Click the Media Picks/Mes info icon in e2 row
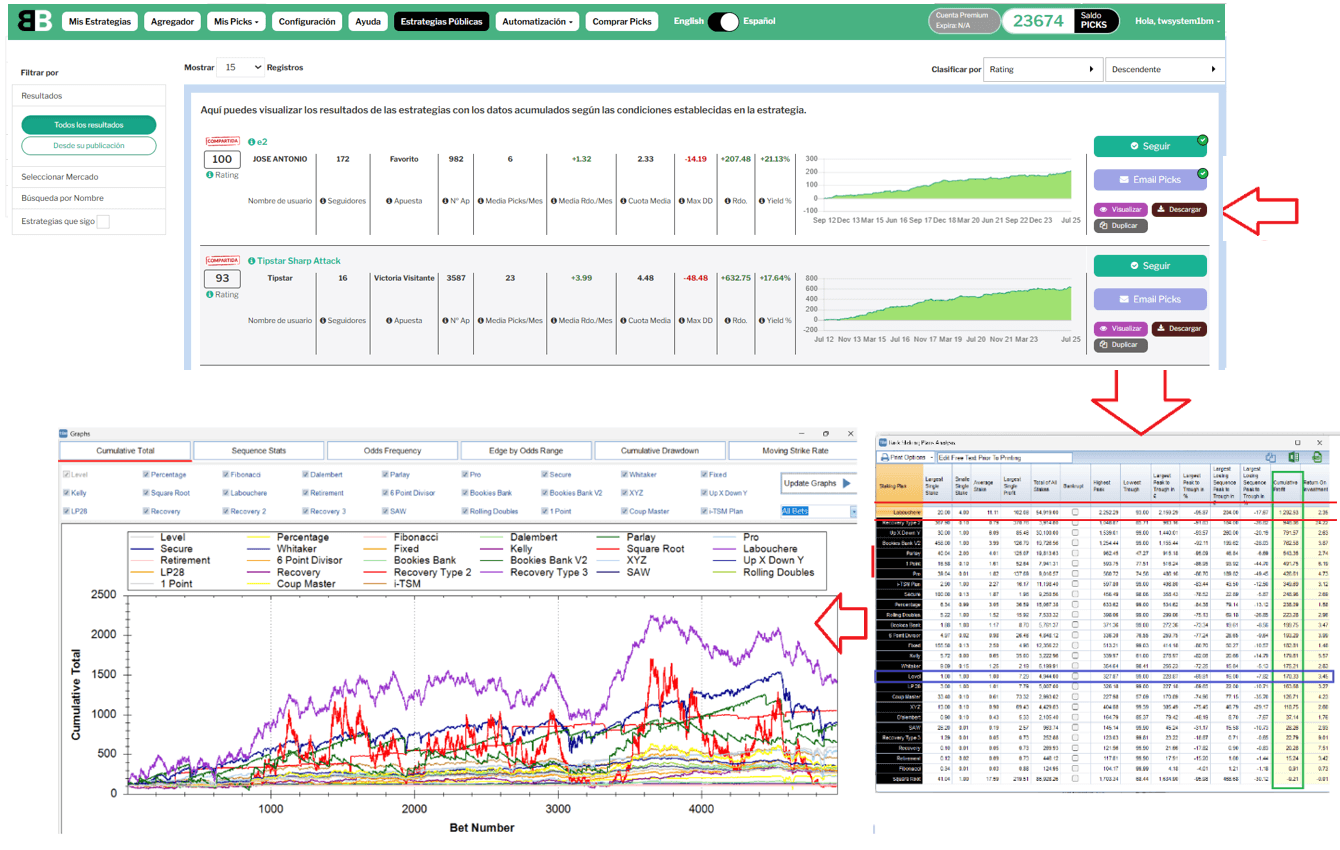Screen dimensions: 1340x850 [480, 201]
